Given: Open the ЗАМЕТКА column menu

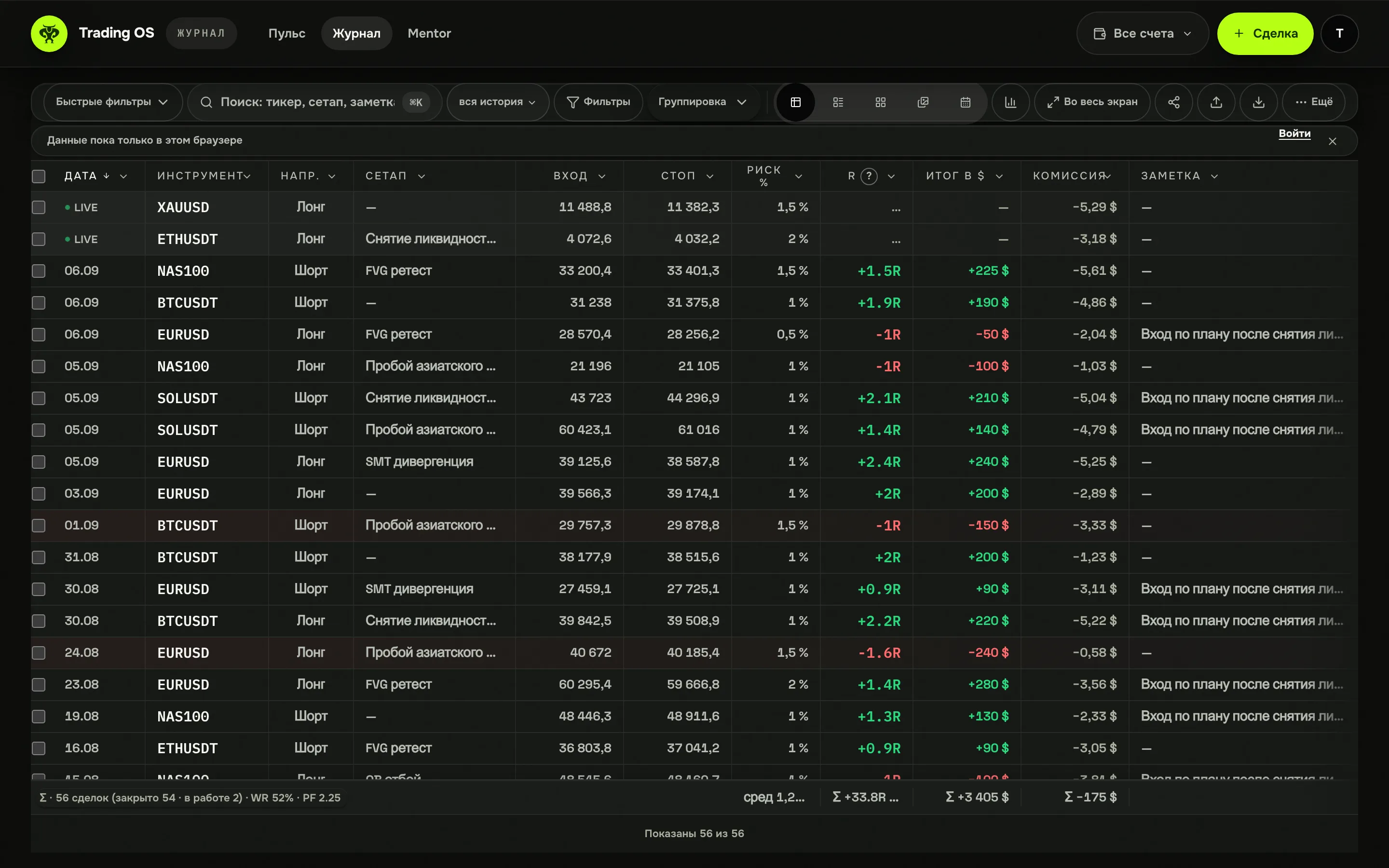Looking at the screenshot, I should (x=1214, y=176).
